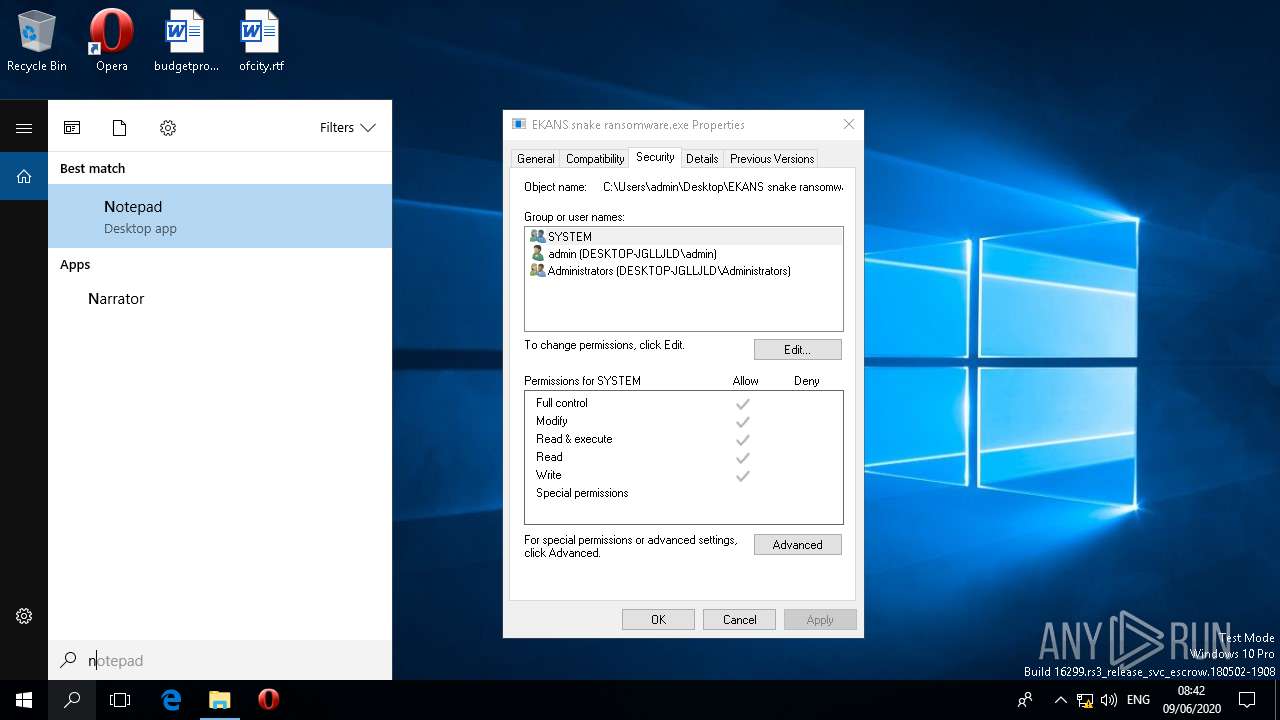
Task: Open the People icon in system tray
Action: (x=1024, y=700)
